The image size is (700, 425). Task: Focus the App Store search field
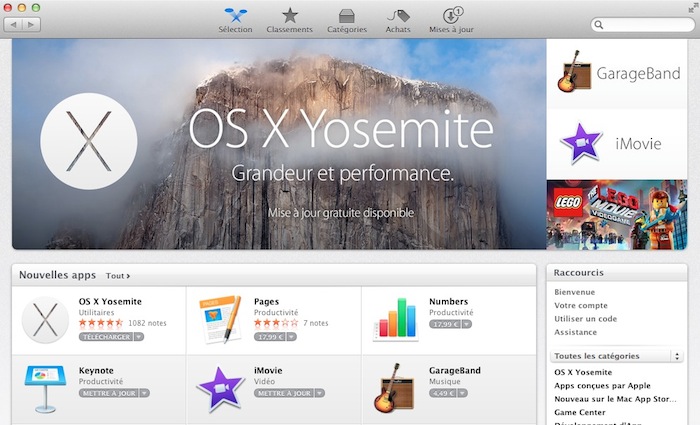(x=642, y=25)
